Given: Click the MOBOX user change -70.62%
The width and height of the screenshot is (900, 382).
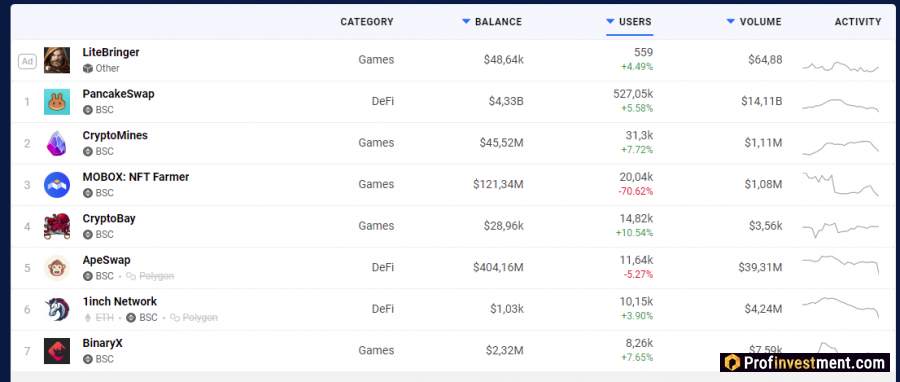Looking at the screenshot, I should pyautogui.click(x=635, y=192).
